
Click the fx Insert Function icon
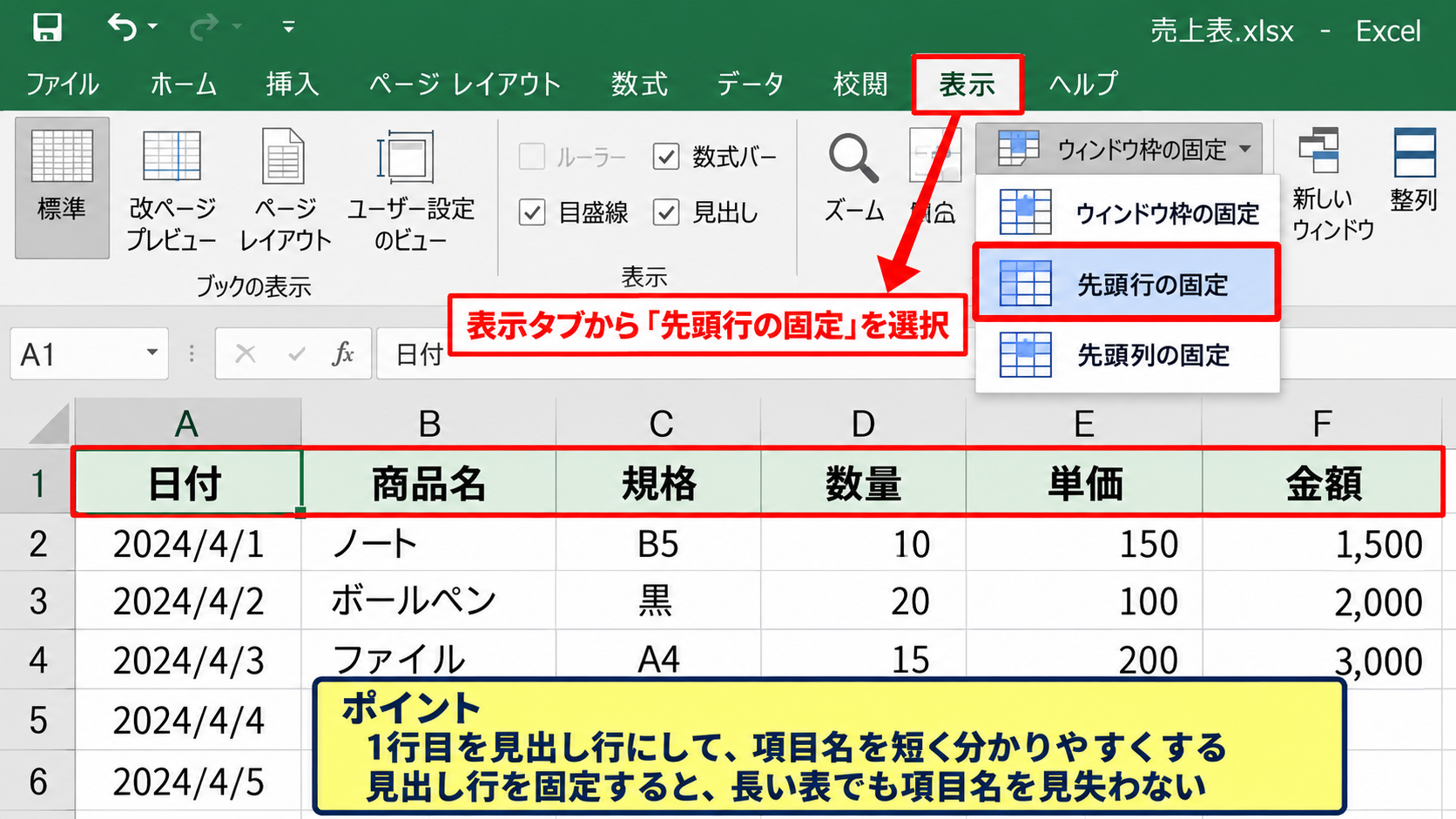coord(344,353)
